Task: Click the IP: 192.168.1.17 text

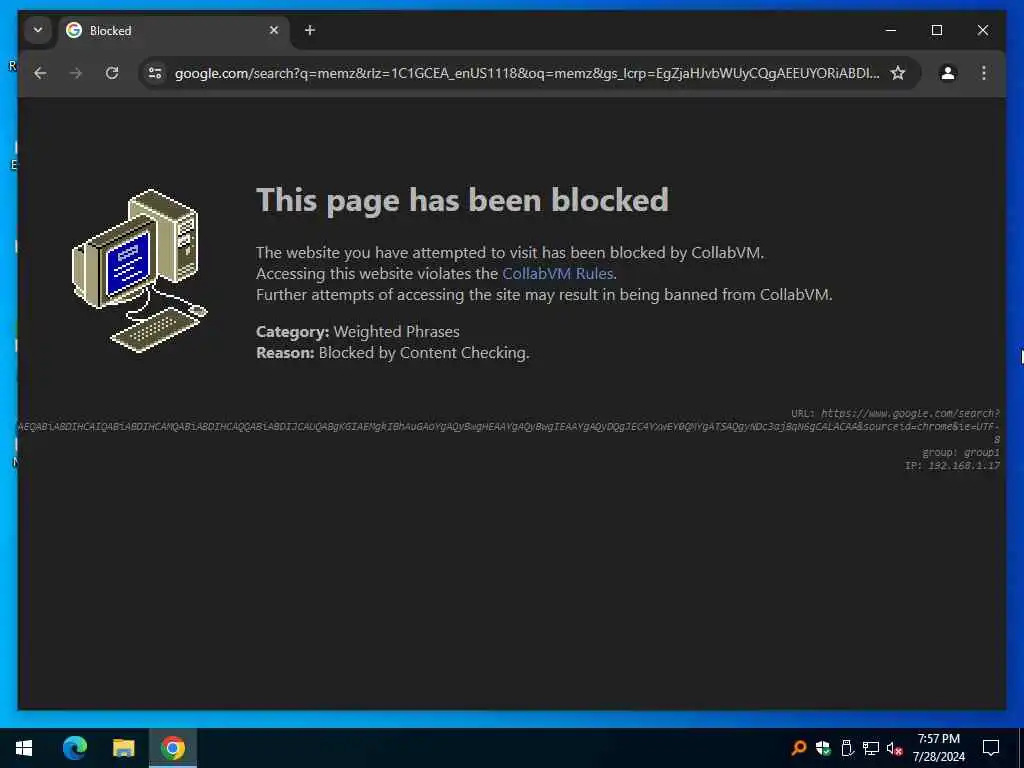Action: pyautogui.click(x=952, y=466)
